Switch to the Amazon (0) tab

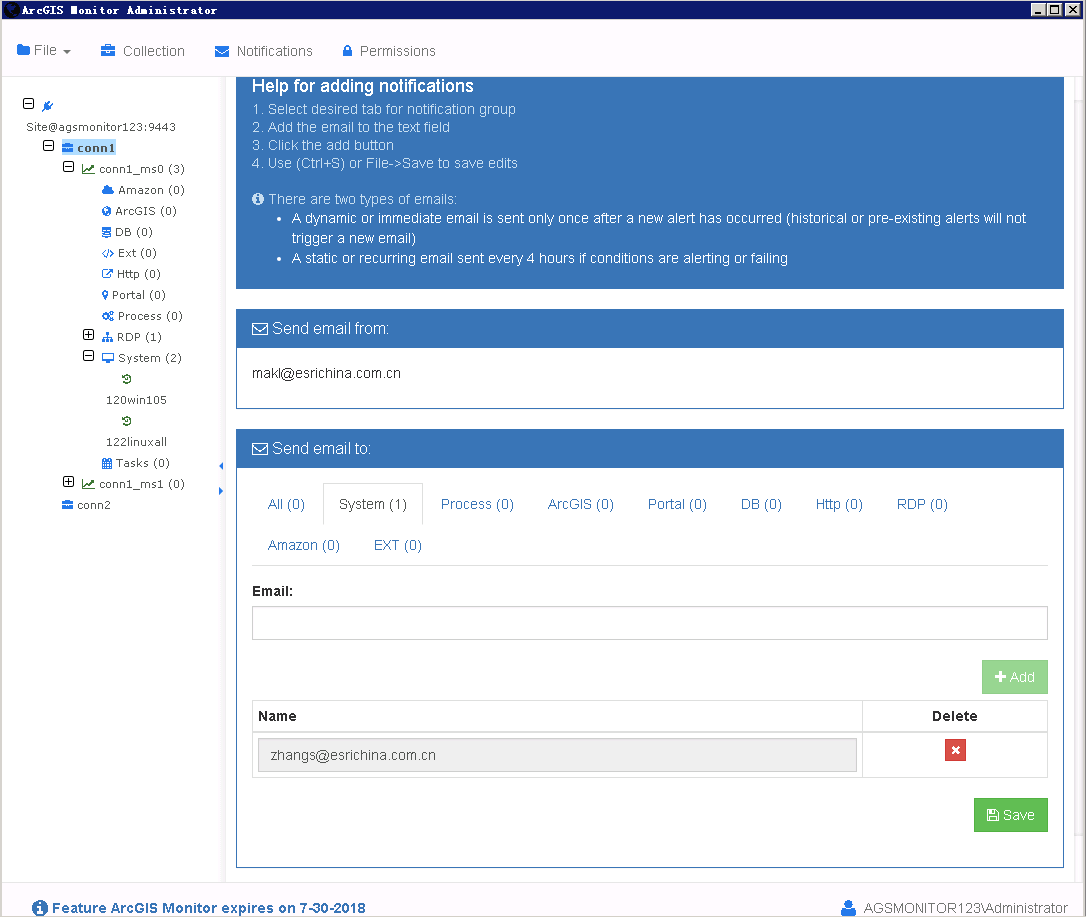pos(303,545)
